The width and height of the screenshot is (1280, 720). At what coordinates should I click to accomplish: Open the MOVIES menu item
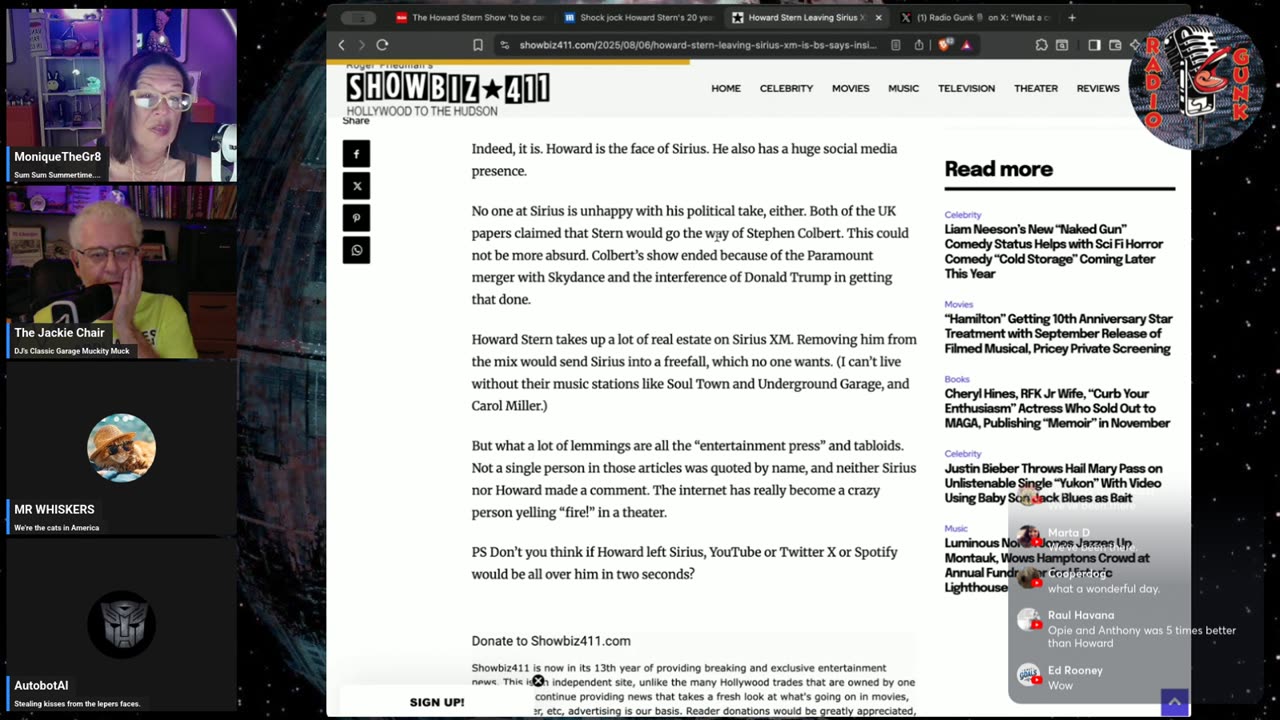coord(850,88)
